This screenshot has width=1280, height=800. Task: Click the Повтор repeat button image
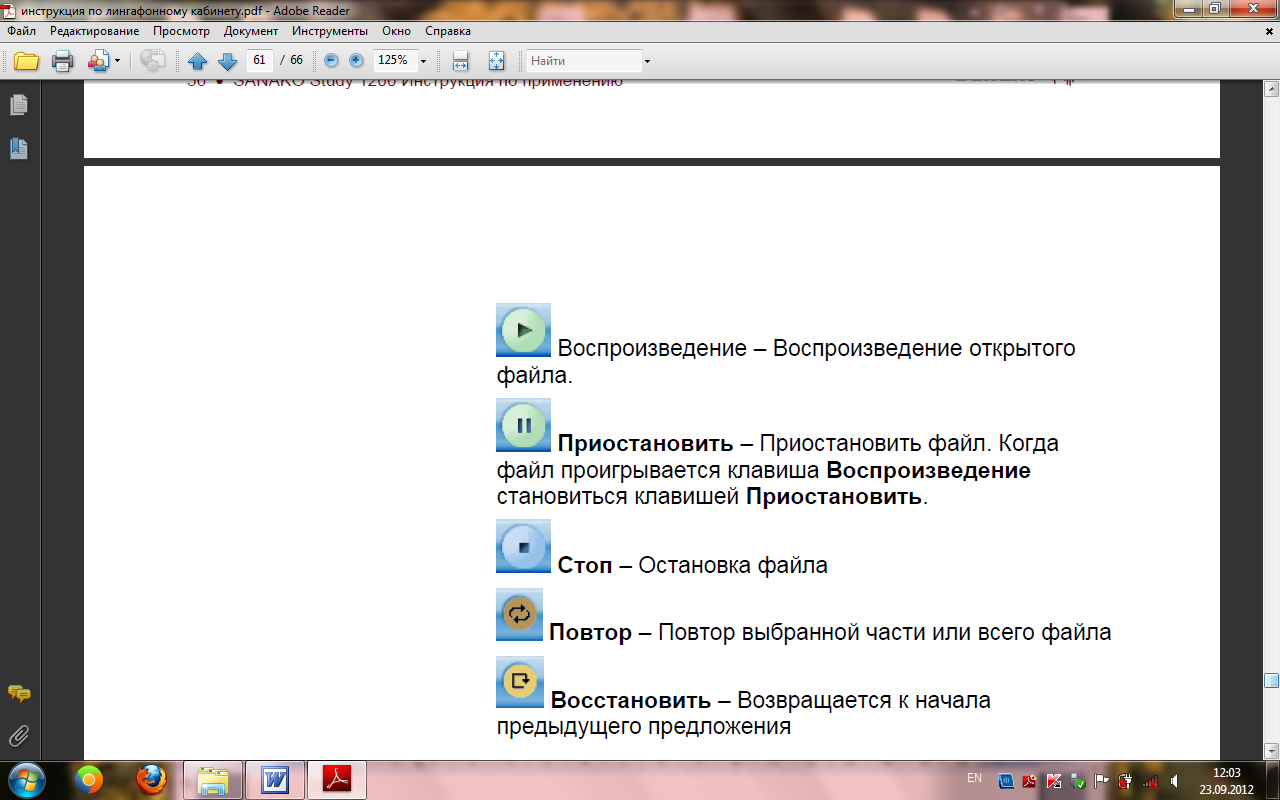[x=519, y=614]
